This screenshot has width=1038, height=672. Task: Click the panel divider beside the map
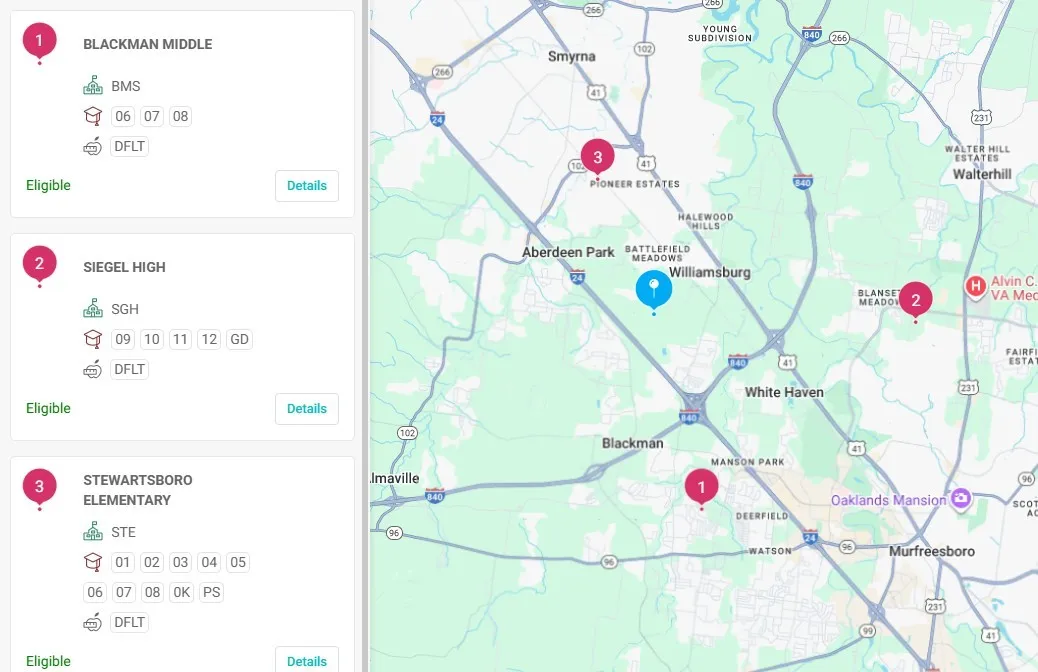366,336
